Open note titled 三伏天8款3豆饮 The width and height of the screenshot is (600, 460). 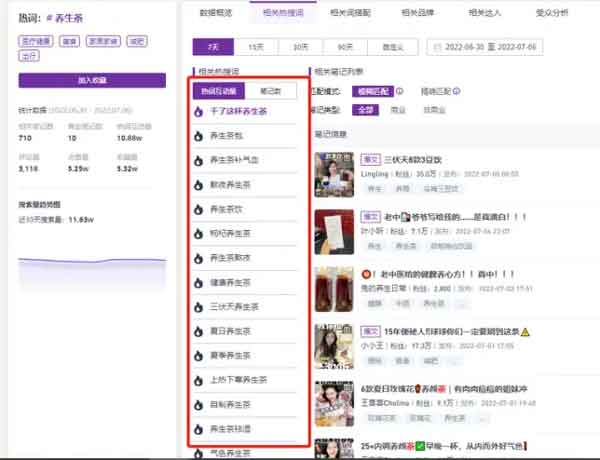[x=413, y=160]
